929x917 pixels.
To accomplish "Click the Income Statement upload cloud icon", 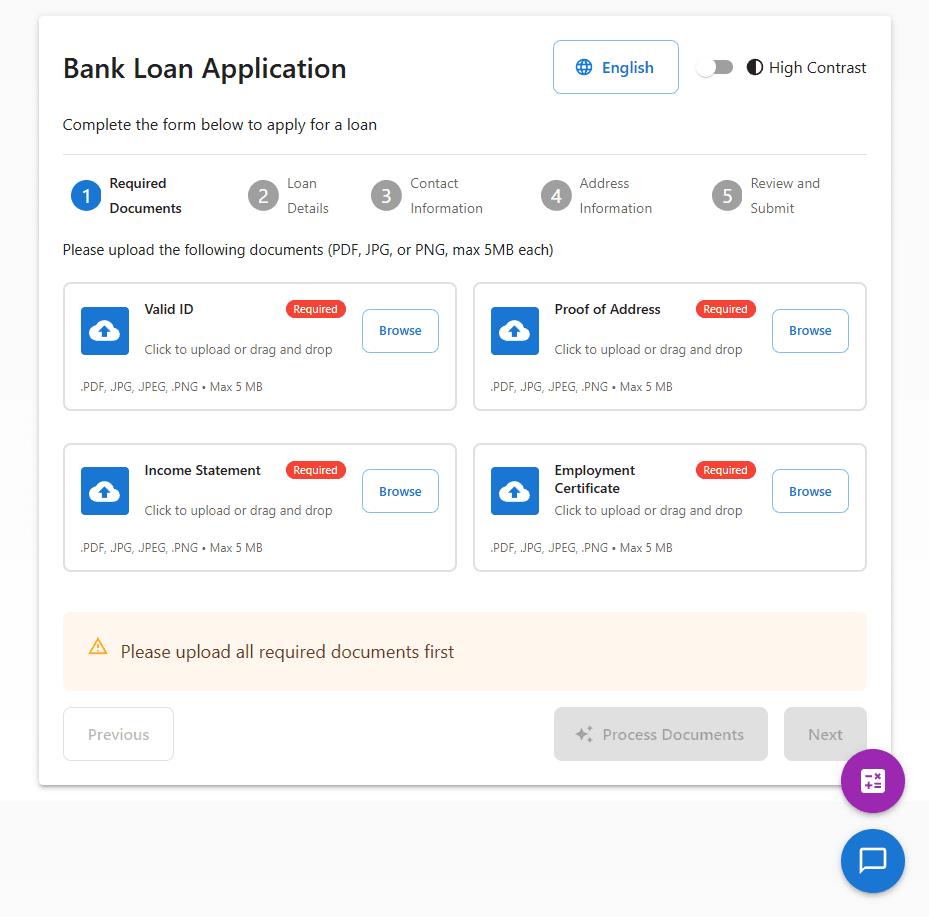I will pos(104,491).
